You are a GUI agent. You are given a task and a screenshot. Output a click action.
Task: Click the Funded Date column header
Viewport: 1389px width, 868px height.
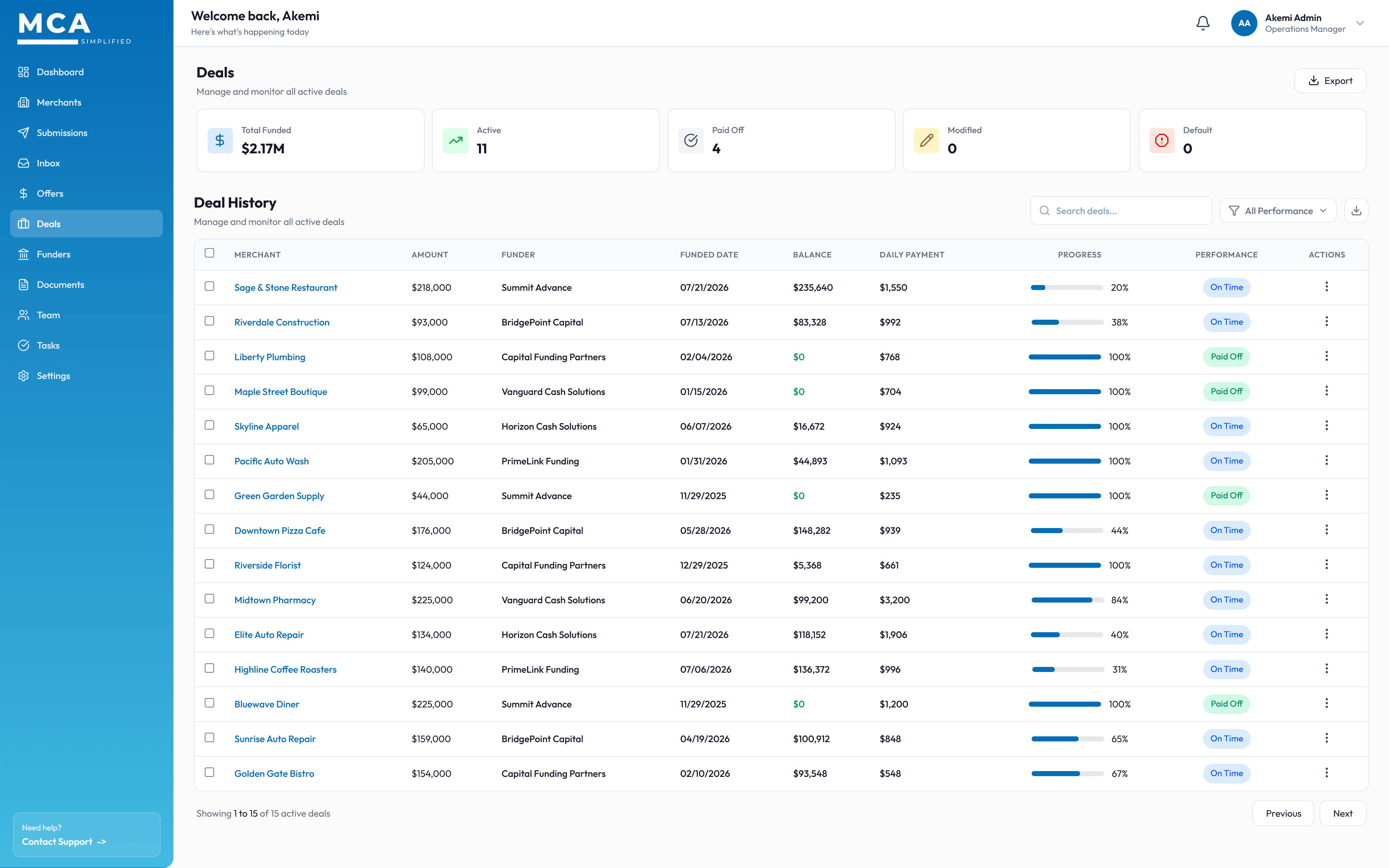point(709,254)
